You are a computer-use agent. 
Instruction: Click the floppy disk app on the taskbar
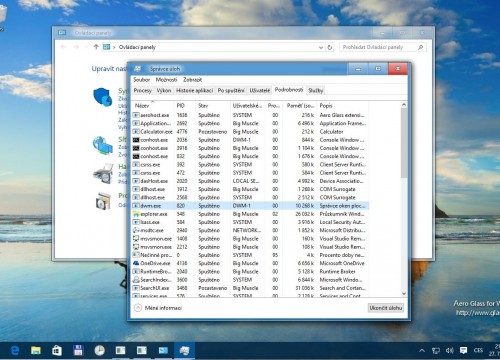(x=78, y=350)
